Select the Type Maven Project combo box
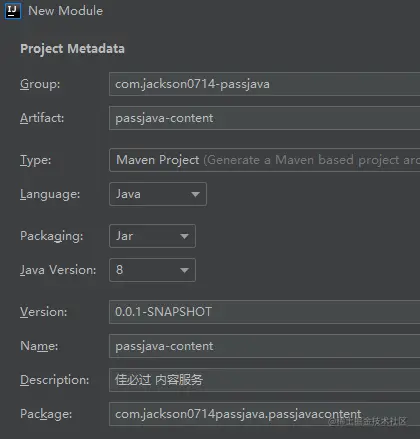This screenshot has height=439, width=420. [265, 160]
